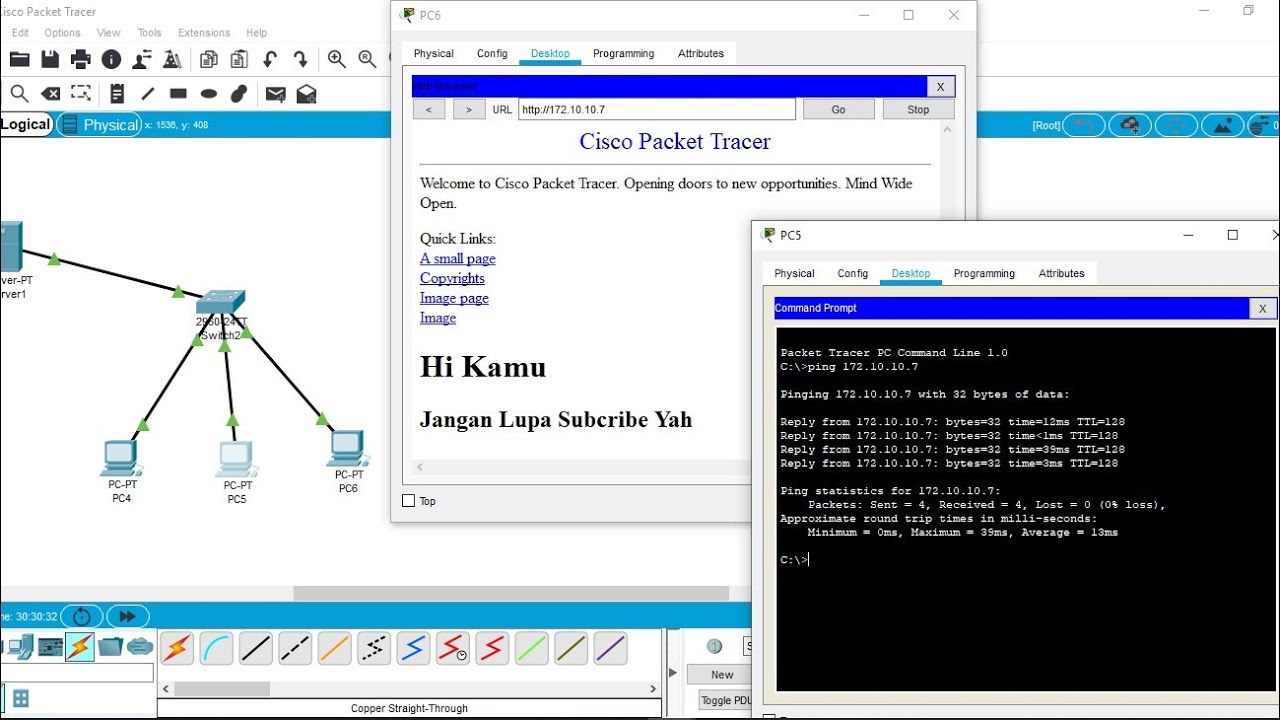Choose the Serial DCE cable with clock

(x=452, y=649)
